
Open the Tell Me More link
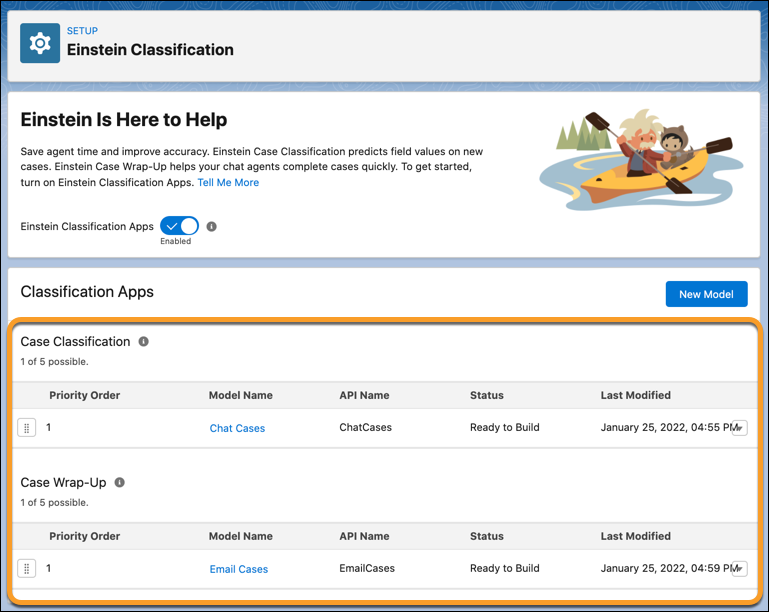(228, 182)
